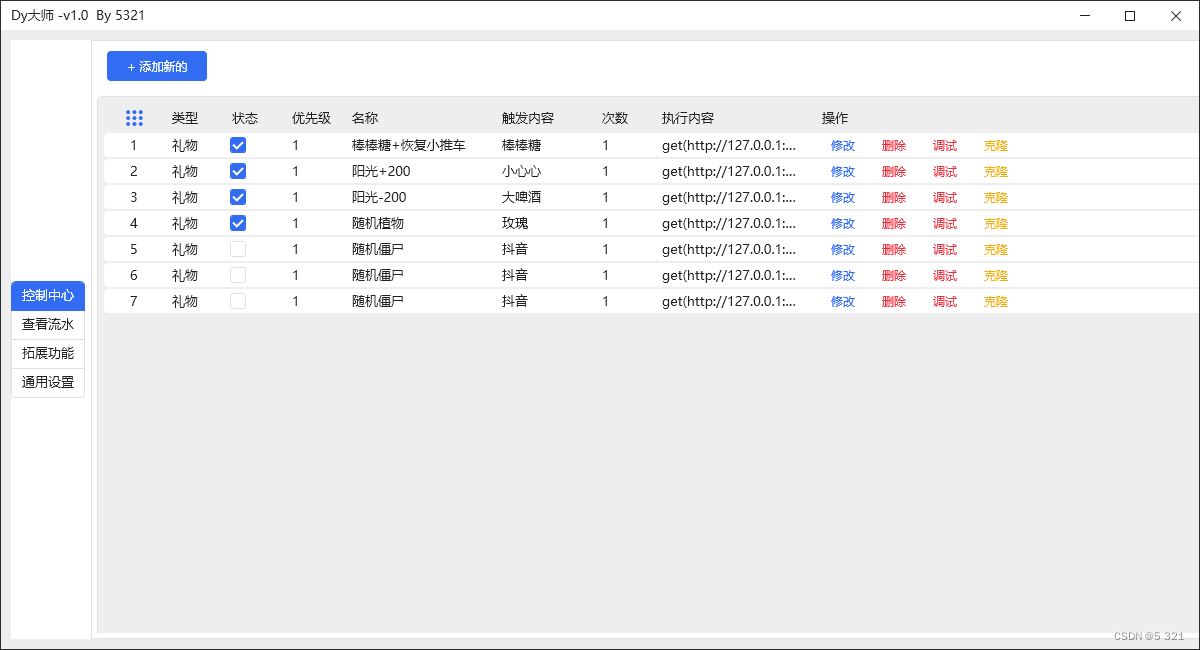Viewport: 1200px width, 650px height.
Task: Click the 名称 column header
Action: (365, 118)
